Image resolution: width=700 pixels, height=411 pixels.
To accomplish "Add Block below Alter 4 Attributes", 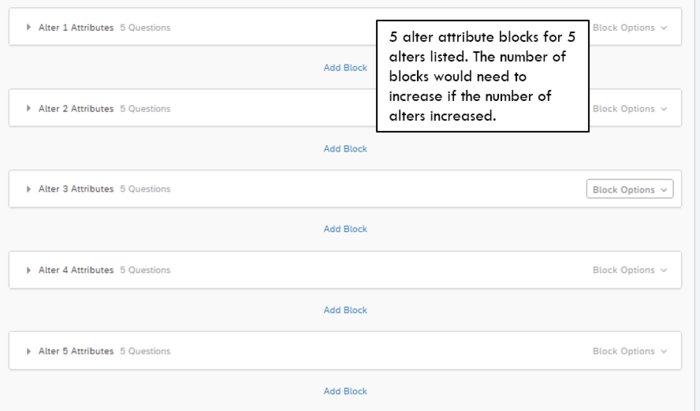I will (345, 310).
